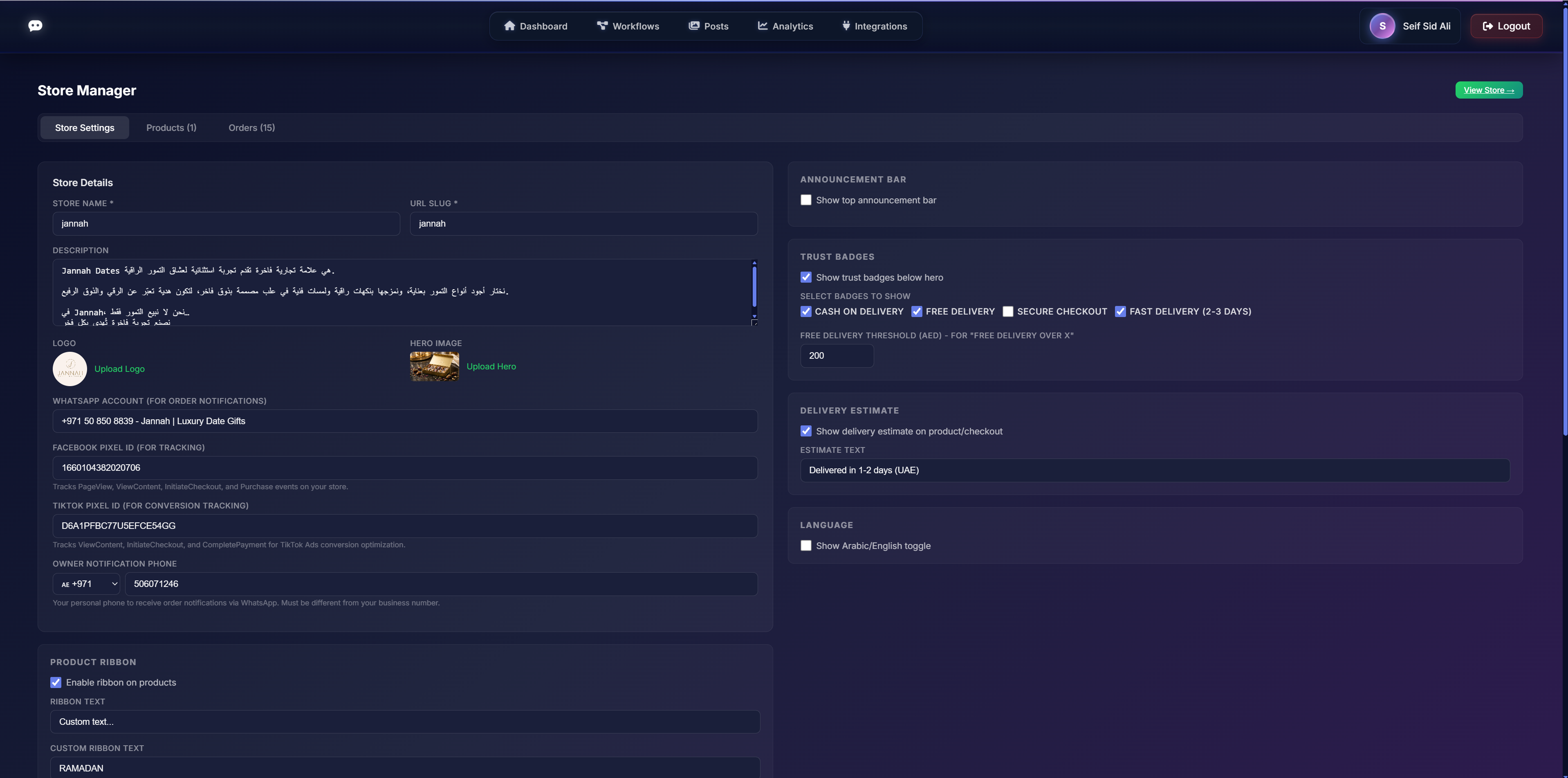Open the Dashboard home icon
The image size is (1568, 778).
click(510, 26)
